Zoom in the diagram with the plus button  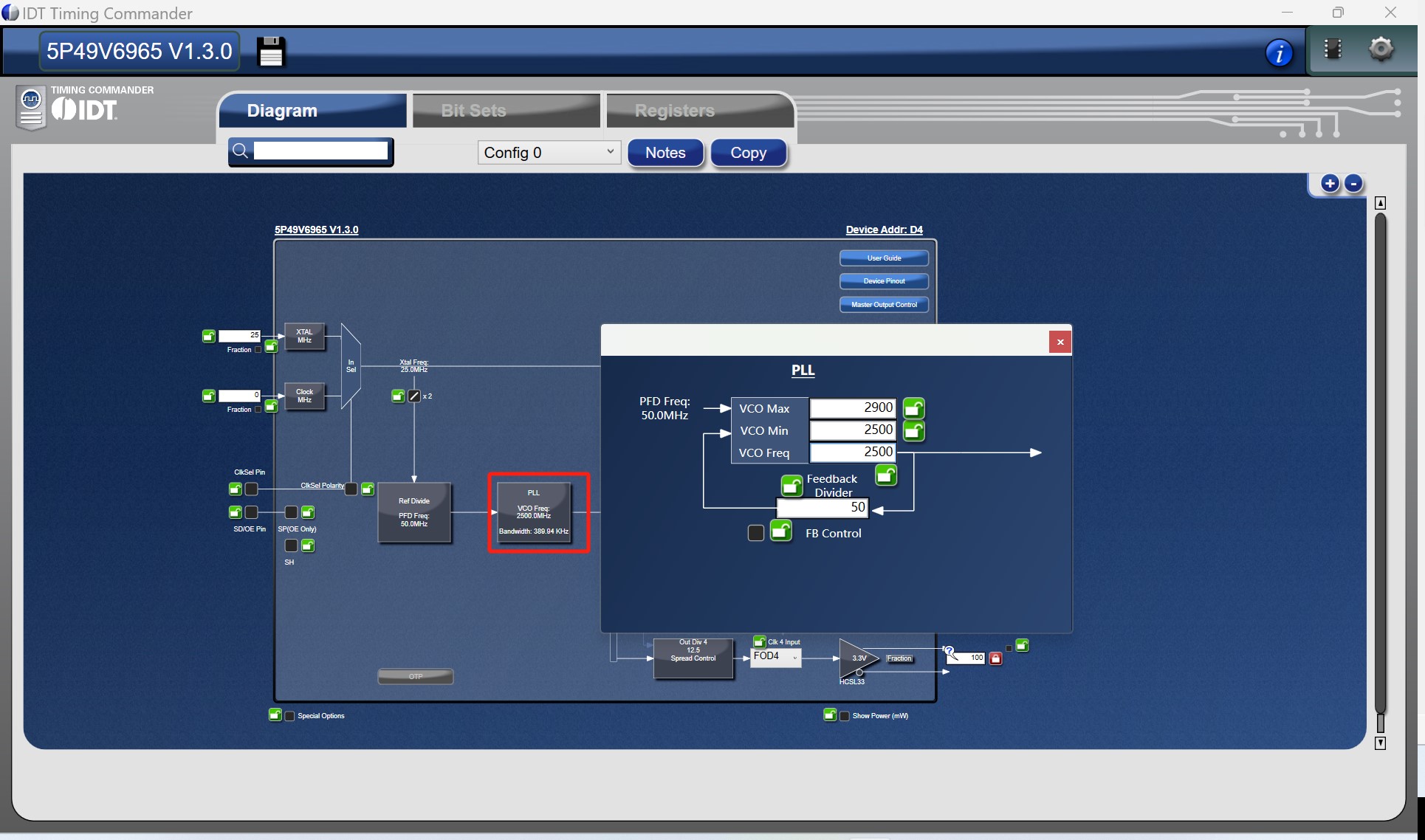coord(1330,184)
